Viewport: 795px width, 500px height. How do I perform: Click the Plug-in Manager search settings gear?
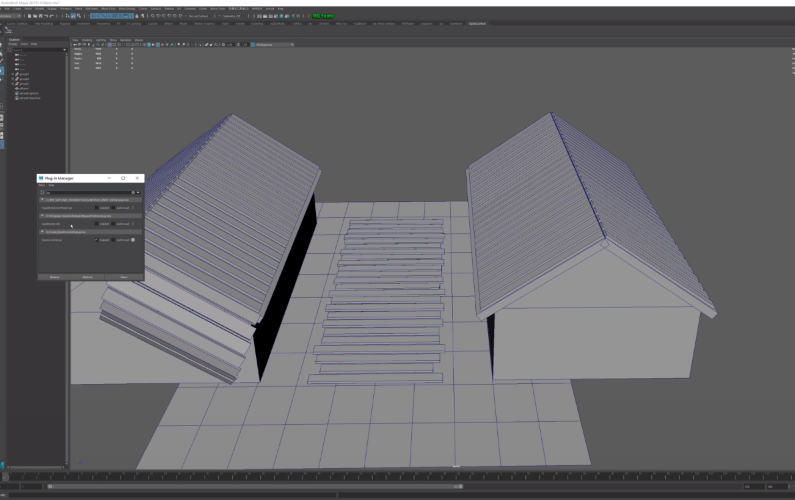133,193
